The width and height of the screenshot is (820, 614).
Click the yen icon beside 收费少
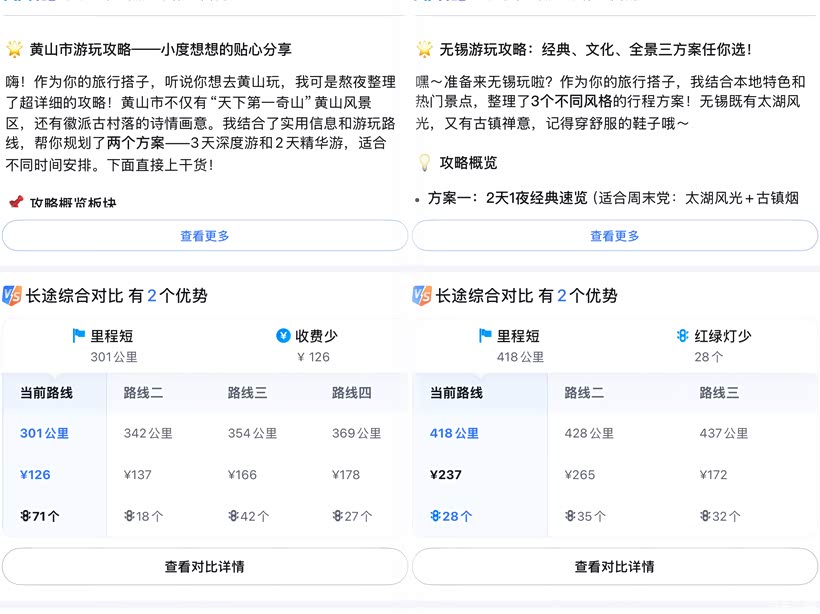(x=283, y=336)
